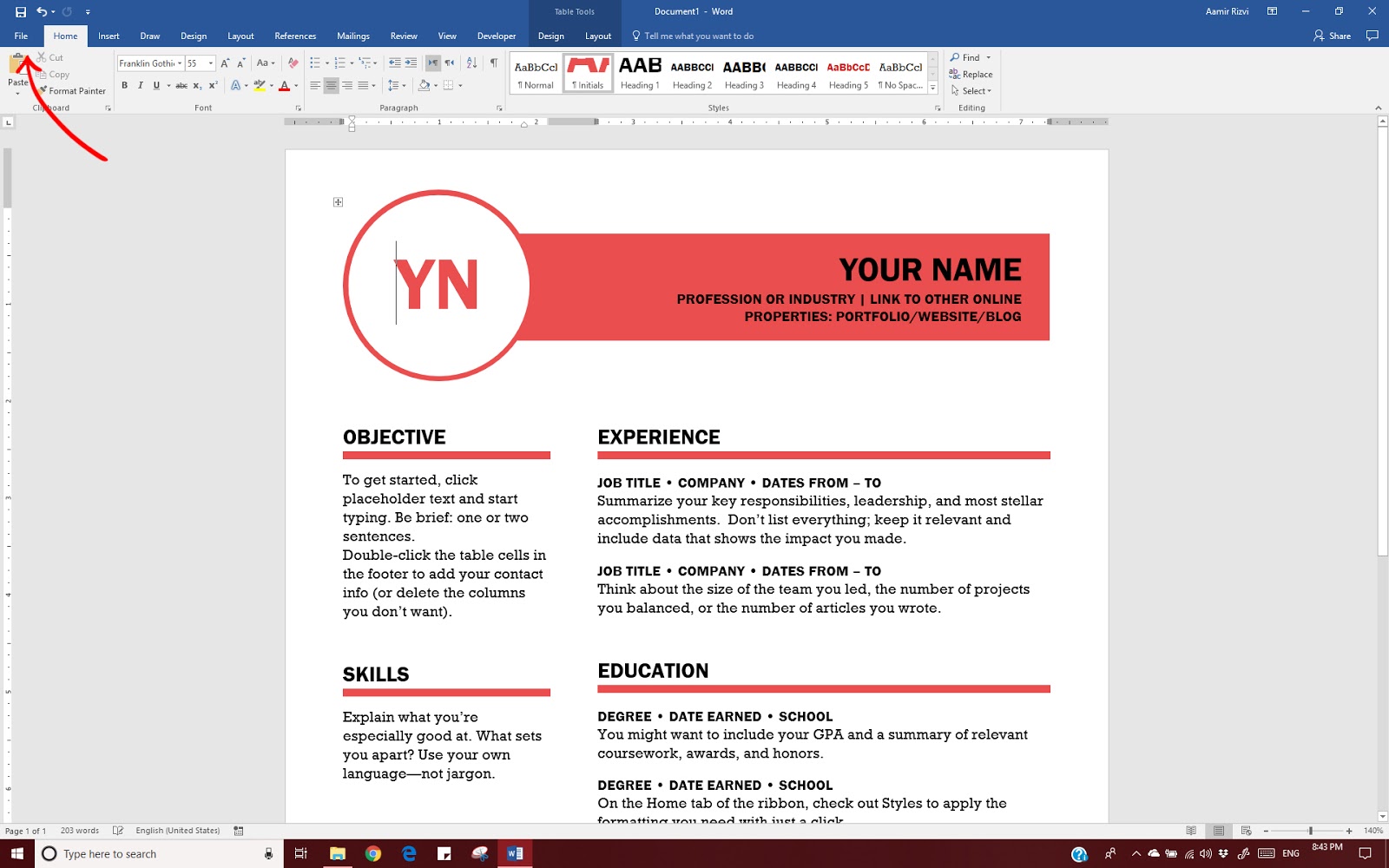This screenshot has height=868, width=1389.
Task: Toggle Strikethrough formatting
Action: (x=181, y=86)
